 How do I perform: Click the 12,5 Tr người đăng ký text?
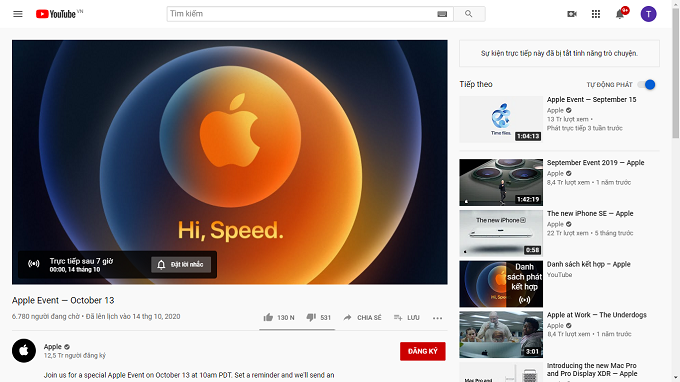[x=75, y=355]
